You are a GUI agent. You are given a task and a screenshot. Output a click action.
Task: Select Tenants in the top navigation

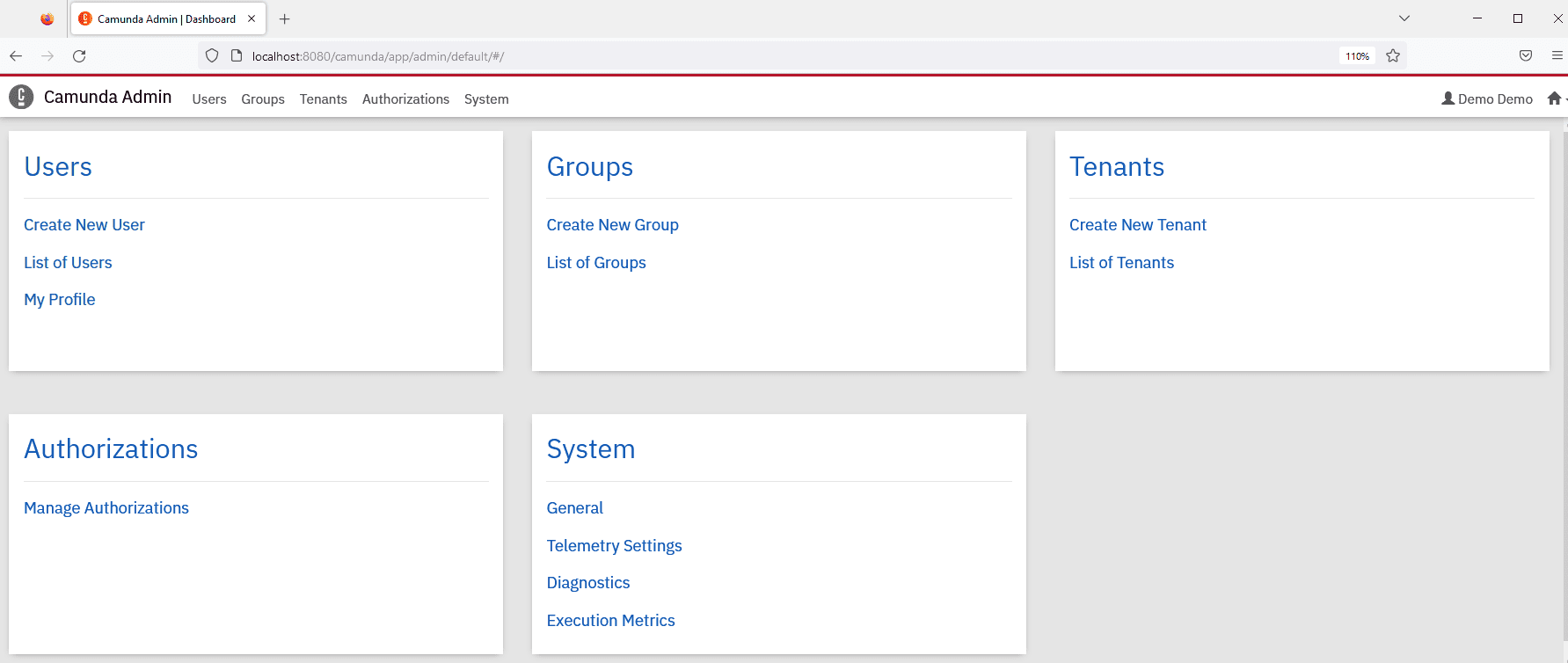point(323,99)
